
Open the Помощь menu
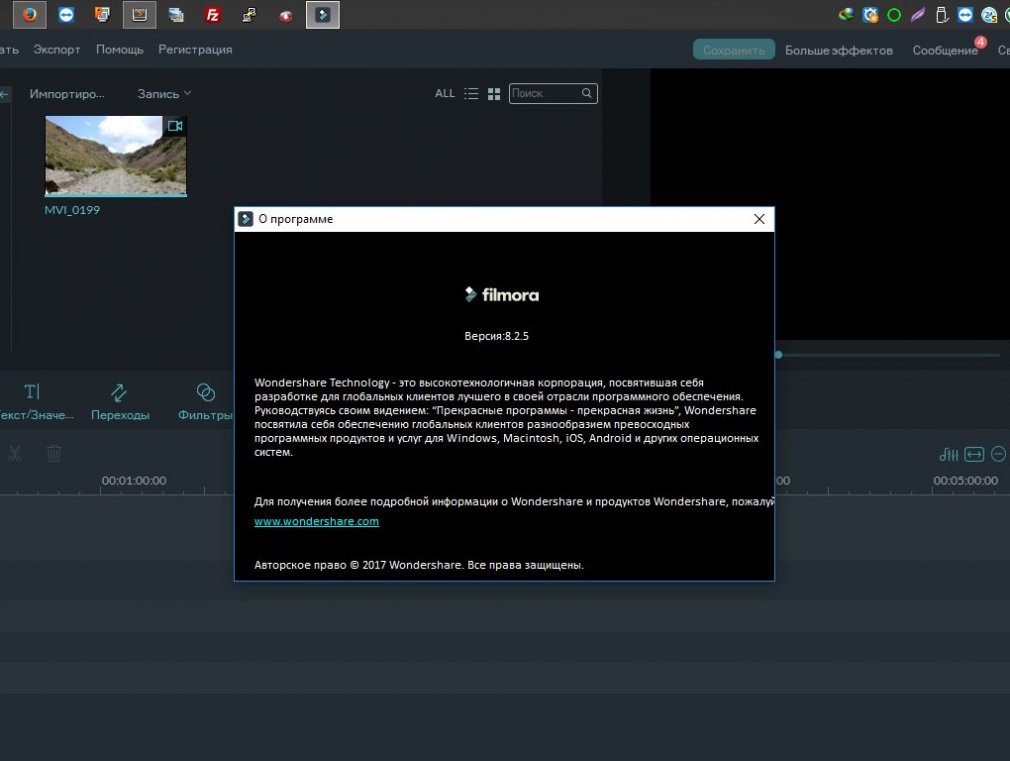[x=120, y=50]
